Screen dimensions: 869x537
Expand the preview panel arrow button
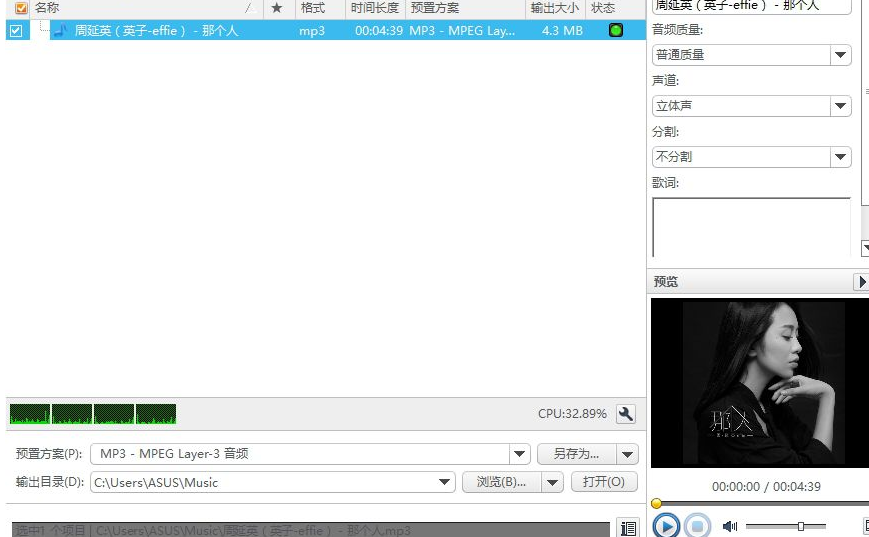861,282
